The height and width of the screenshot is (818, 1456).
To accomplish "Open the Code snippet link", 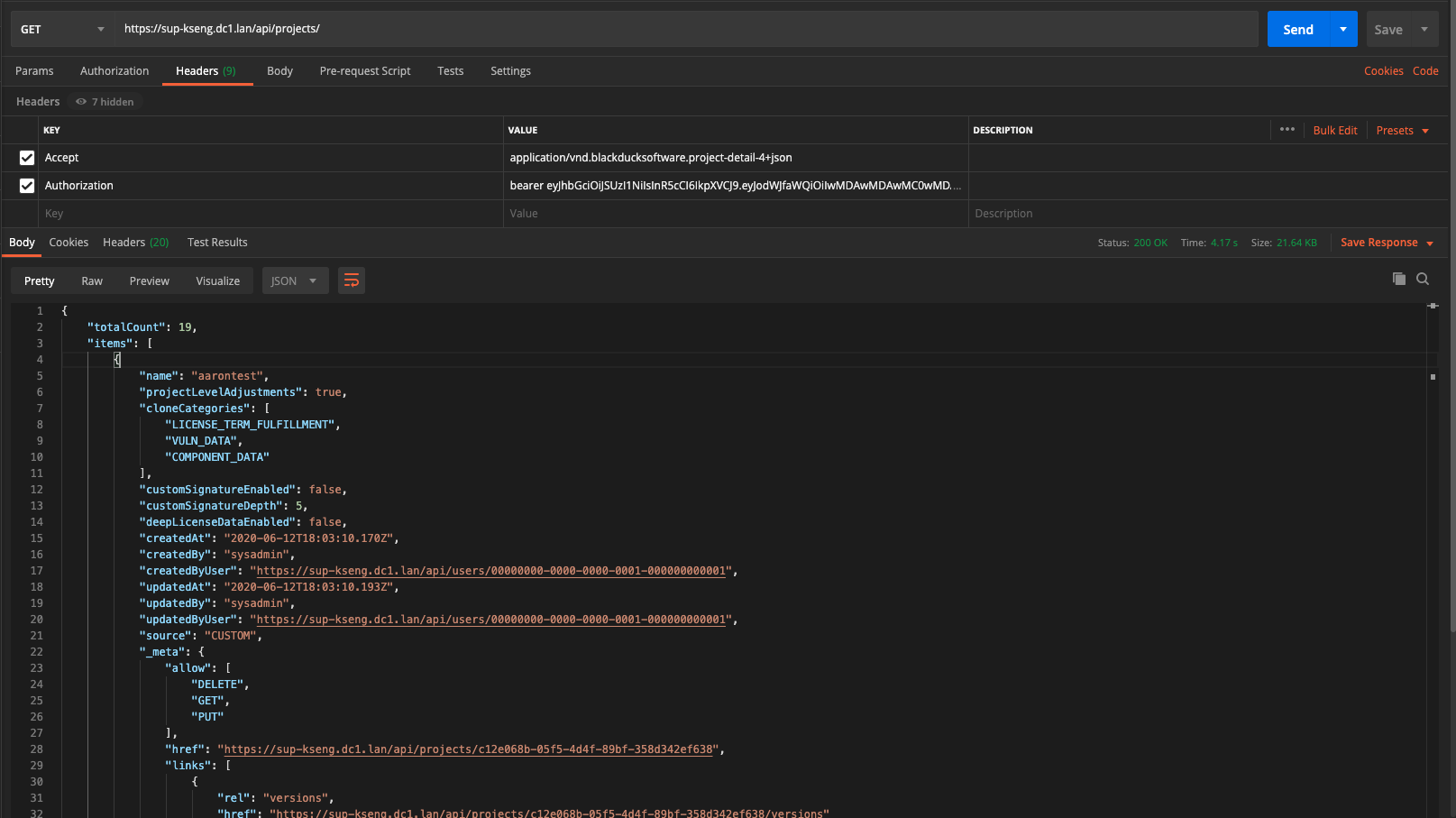I will (1425, 71).
